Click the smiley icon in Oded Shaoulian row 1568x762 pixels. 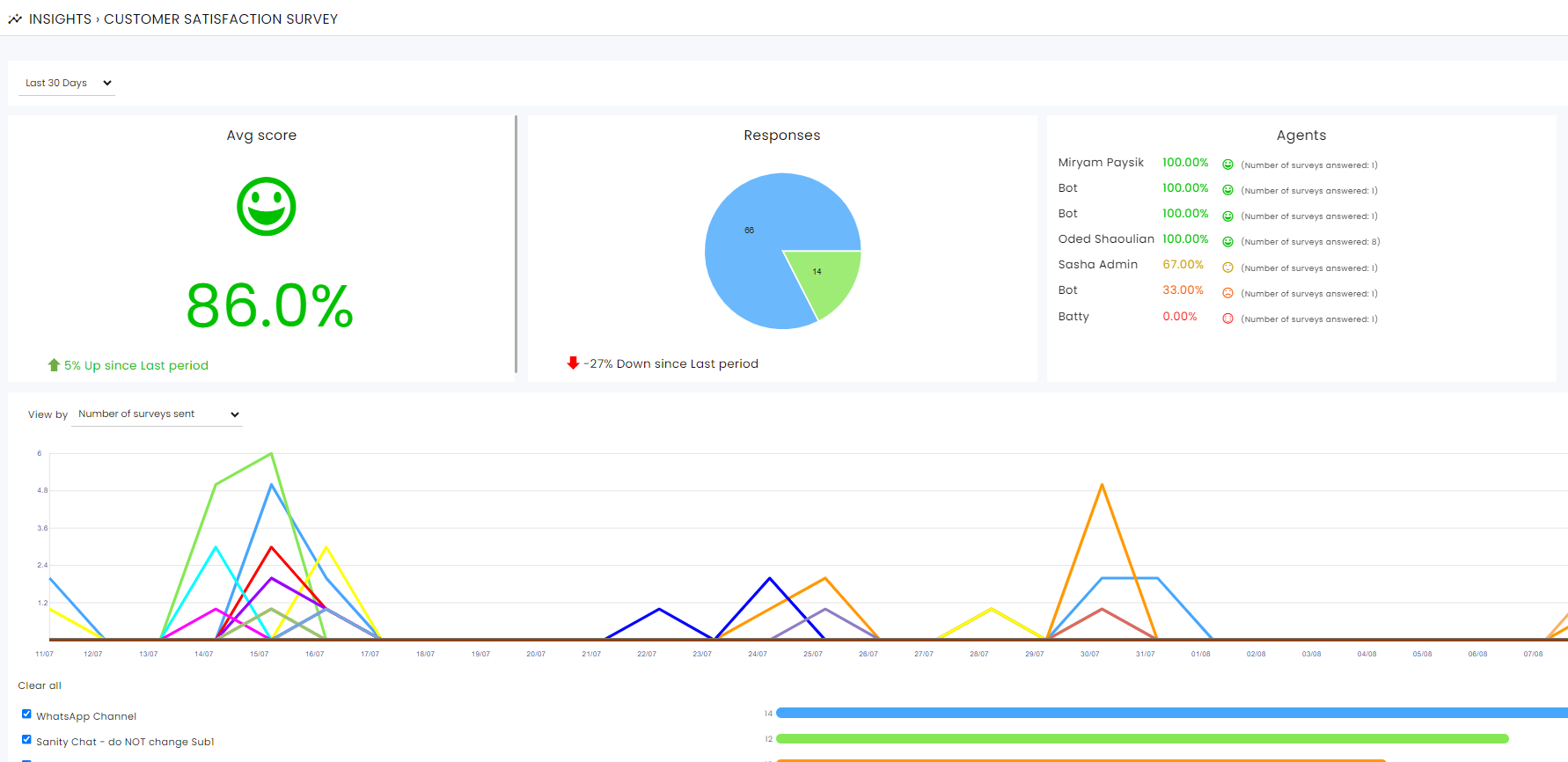coord(1227,241)
